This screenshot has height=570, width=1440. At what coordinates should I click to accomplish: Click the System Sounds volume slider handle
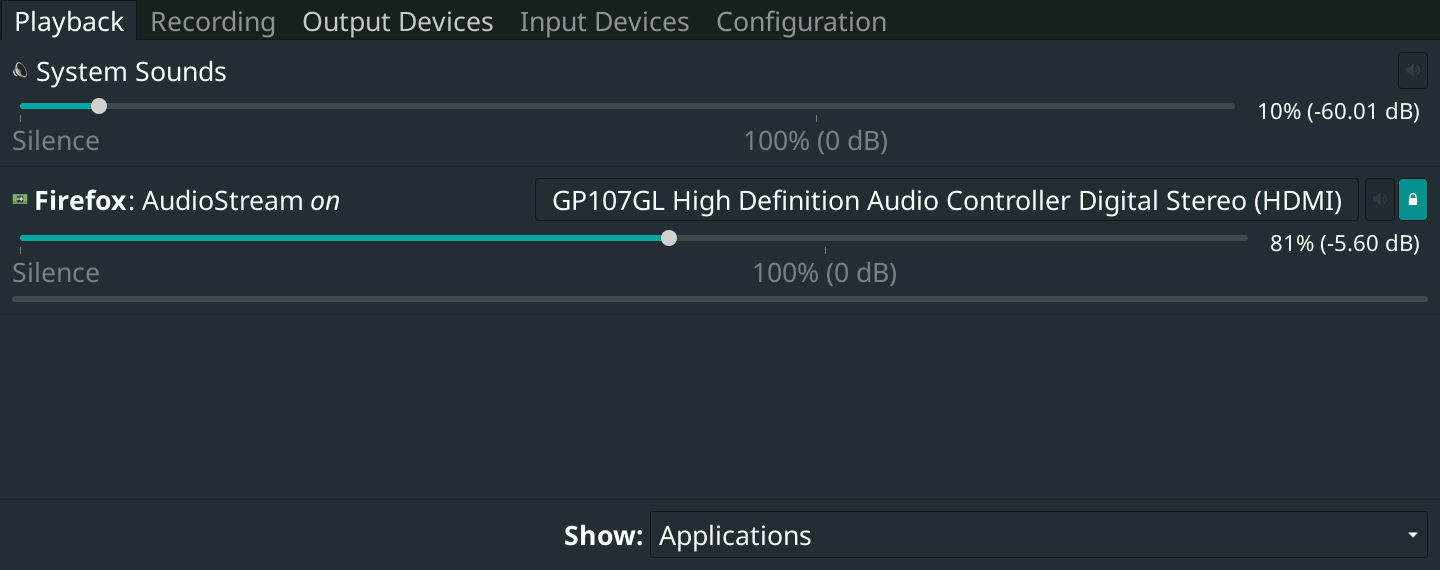98,106
